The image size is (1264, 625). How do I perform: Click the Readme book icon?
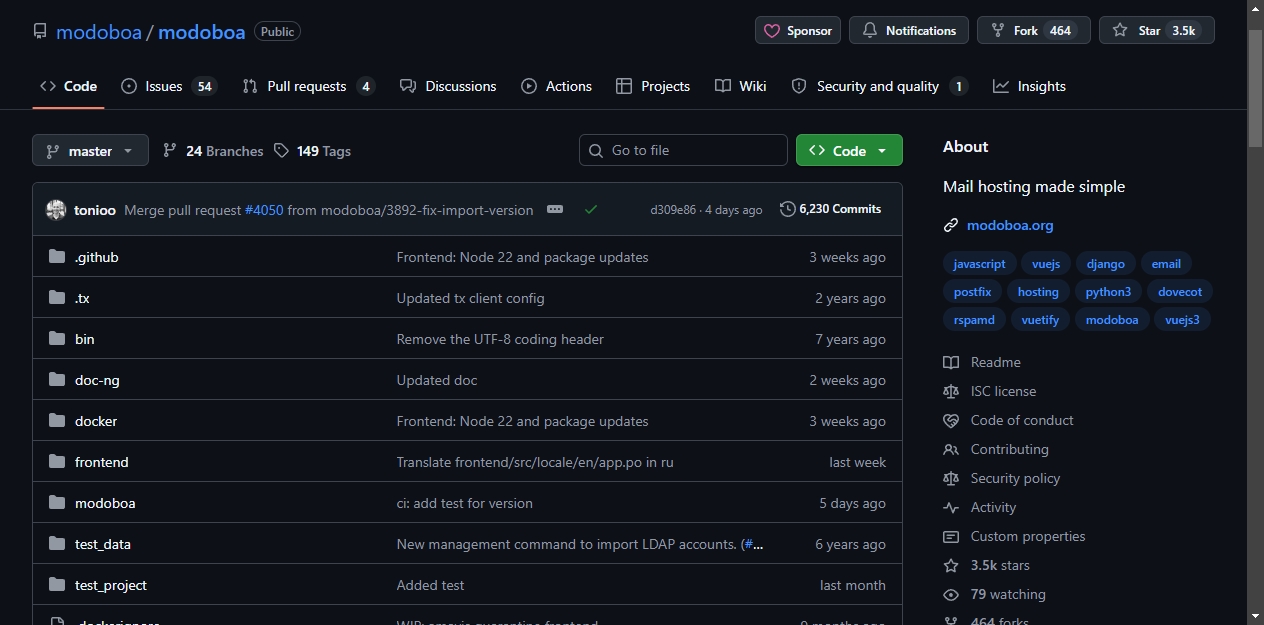click(x=951, y=362)
